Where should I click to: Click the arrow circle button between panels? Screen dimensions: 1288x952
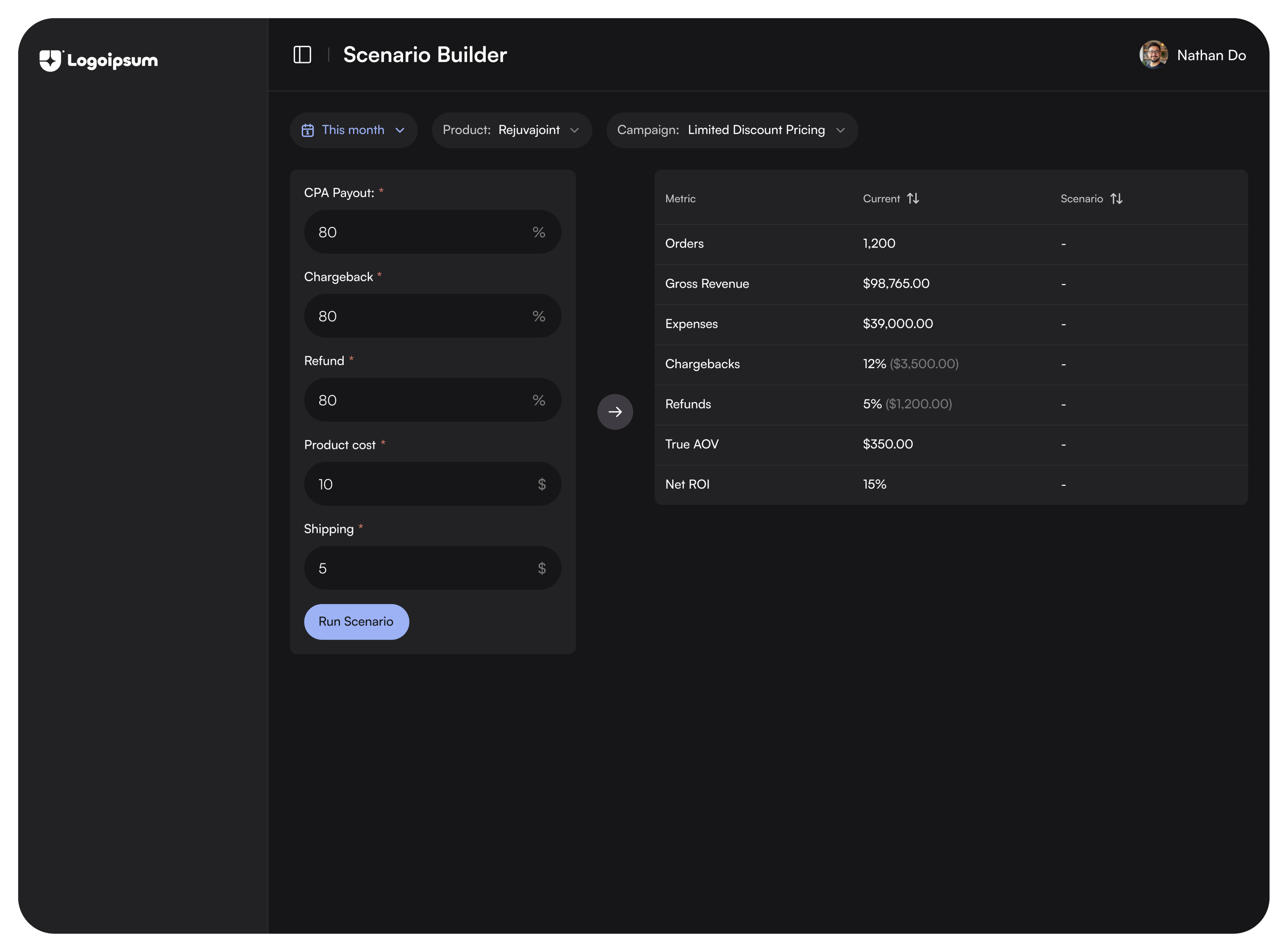point(615,412)
